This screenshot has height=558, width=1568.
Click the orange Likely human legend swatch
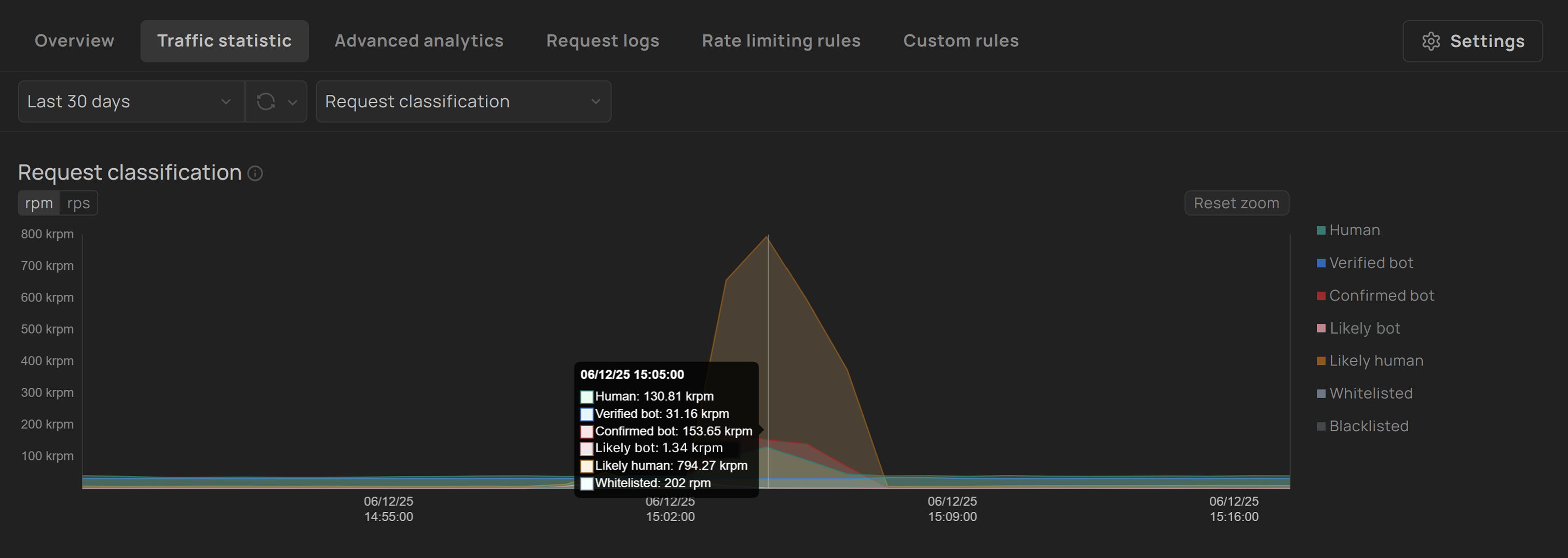tap(1321, 361)
